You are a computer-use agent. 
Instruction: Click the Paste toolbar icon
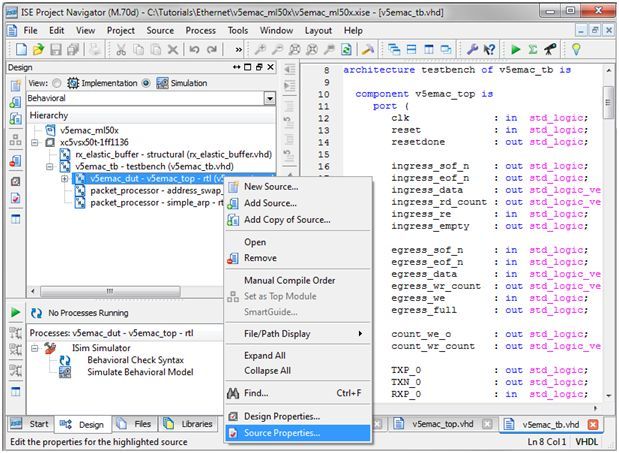[156, 49]
